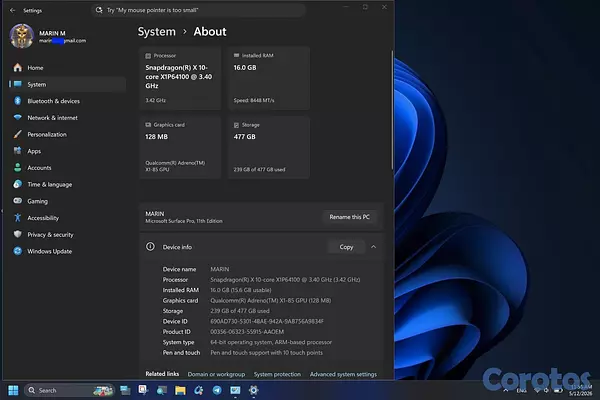Open Apps settings
This screenshot has width=600, height=400.
(x=67, y=151)
